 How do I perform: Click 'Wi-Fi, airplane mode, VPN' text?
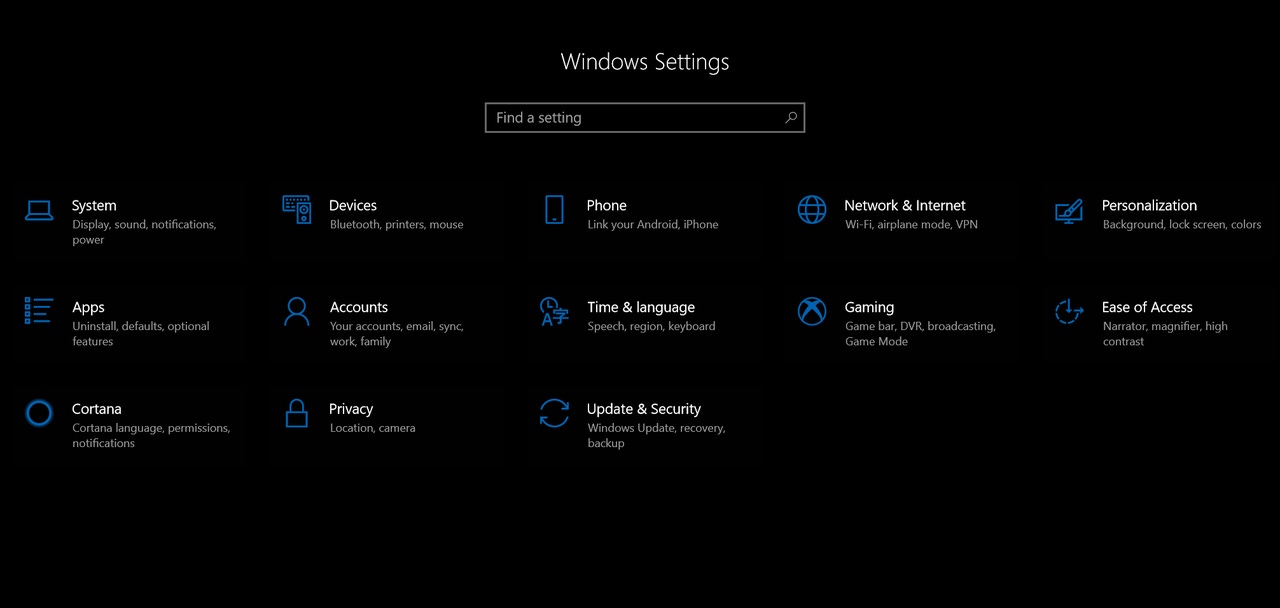tap(911, 225)
